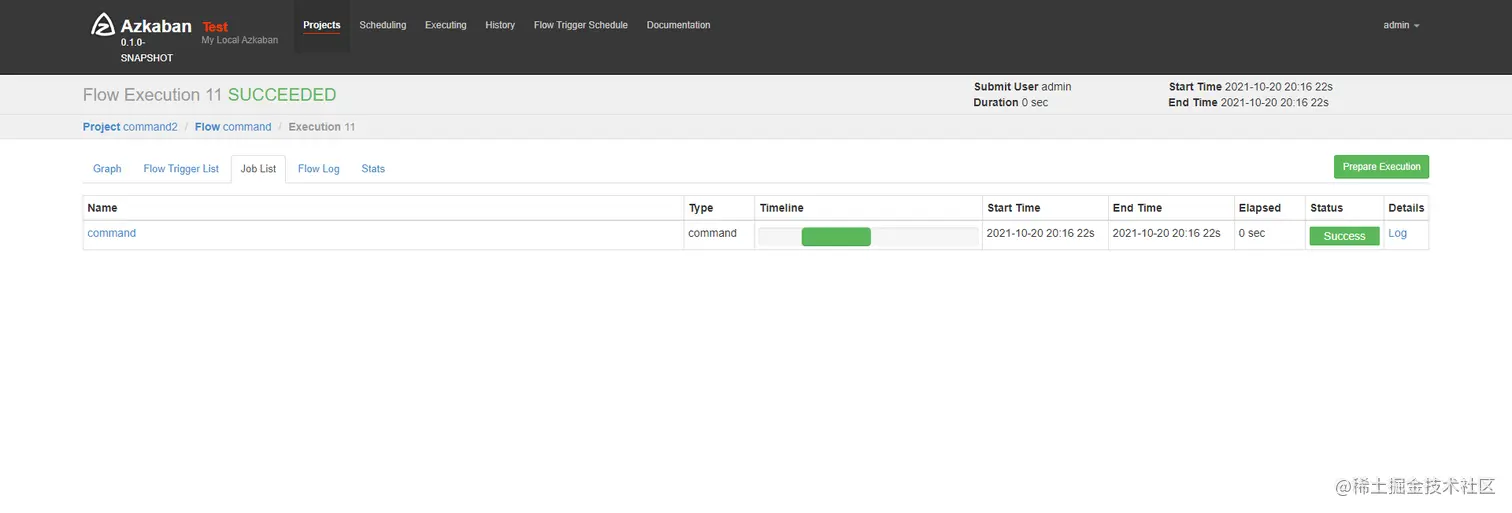The height and width of the screenshot is (513, 1512).
Task: Open the History page
Action: click(x=500, y=25)
